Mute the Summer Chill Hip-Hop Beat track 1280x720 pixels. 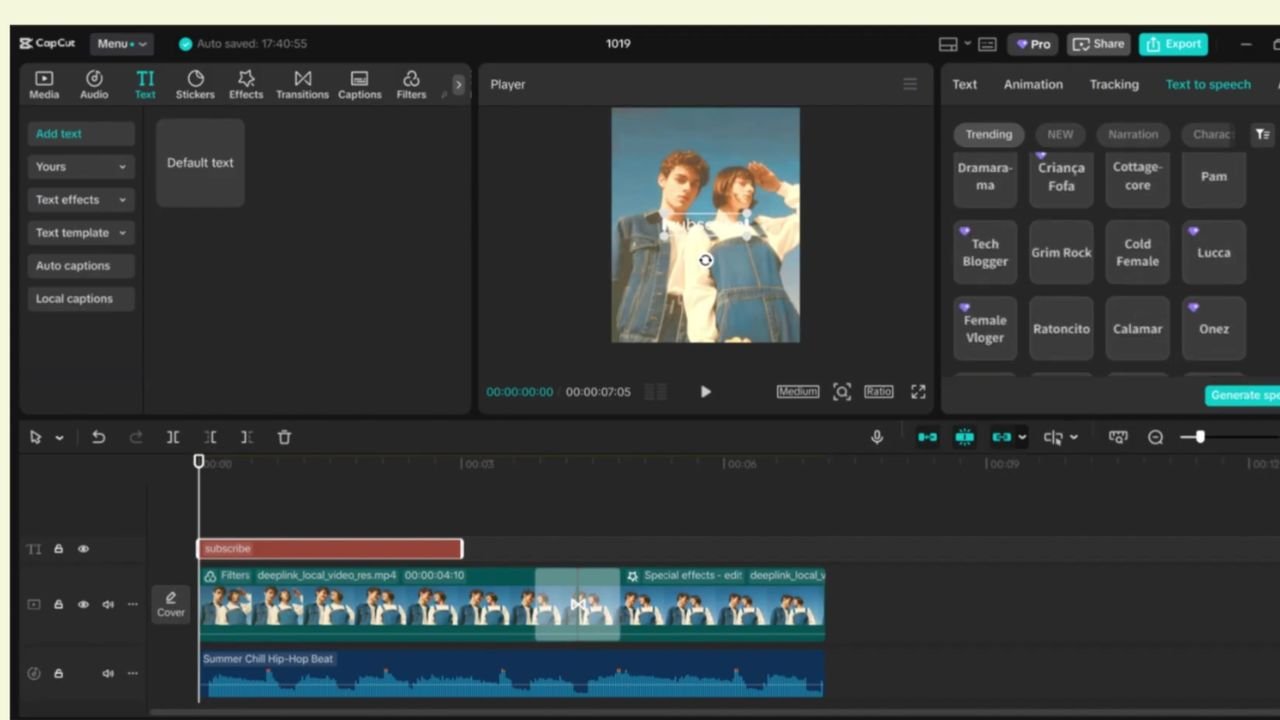(x=107, y=673)
